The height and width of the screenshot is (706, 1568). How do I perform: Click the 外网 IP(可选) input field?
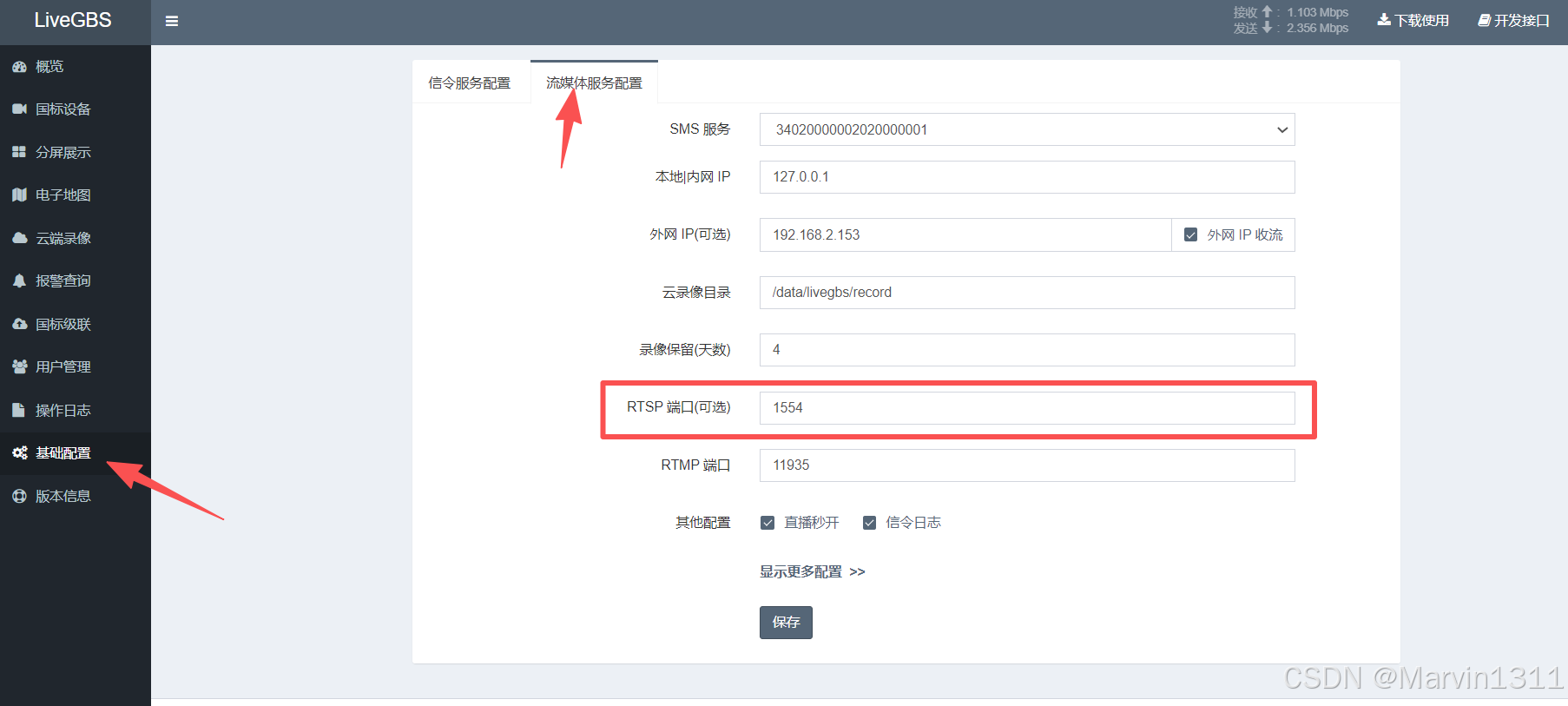[965, 234]
